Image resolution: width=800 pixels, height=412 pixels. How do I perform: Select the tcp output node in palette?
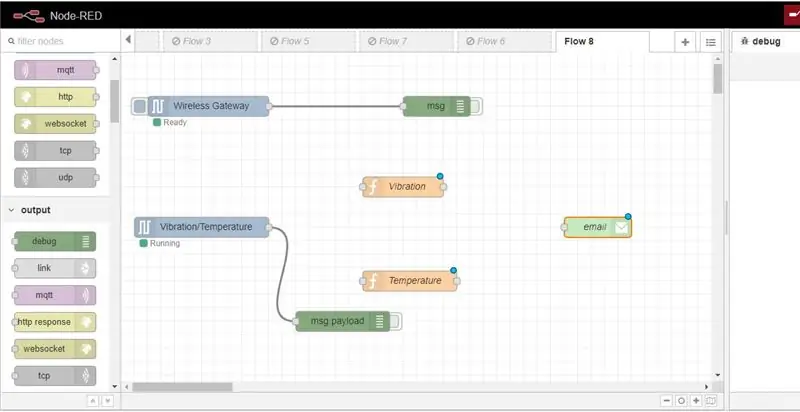point(55,376)
